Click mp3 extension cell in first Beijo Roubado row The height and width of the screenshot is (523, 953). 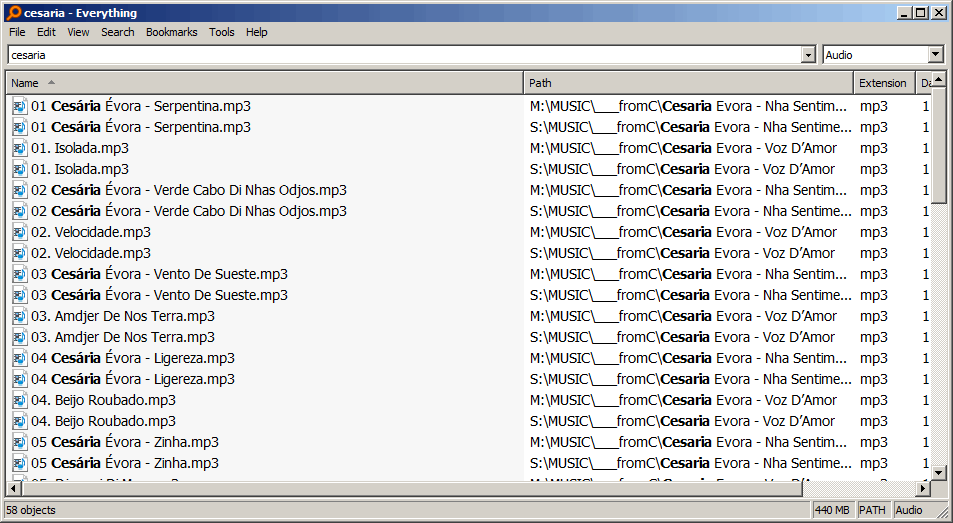point(874,400)
